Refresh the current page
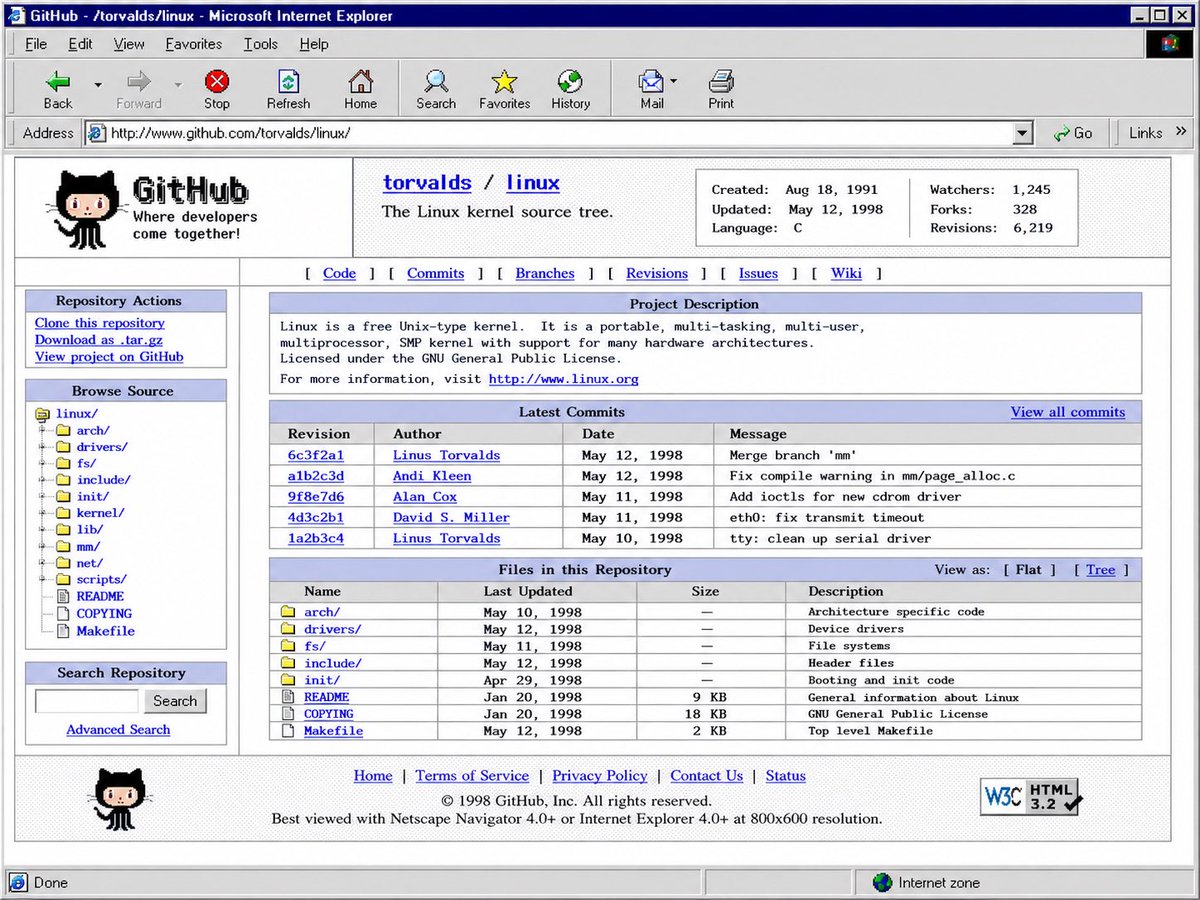 (x=288, y=89)
